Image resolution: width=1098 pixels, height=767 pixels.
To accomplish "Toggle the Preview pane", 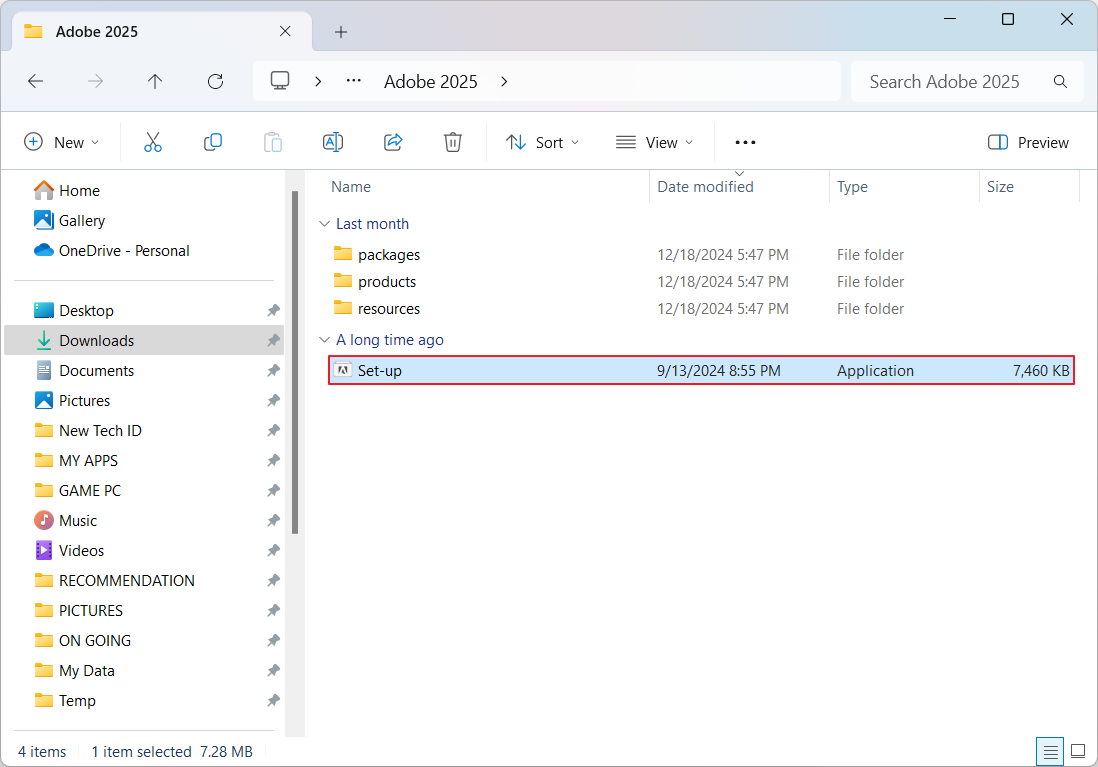I will pyautogui.click(x=1028, y=142).
